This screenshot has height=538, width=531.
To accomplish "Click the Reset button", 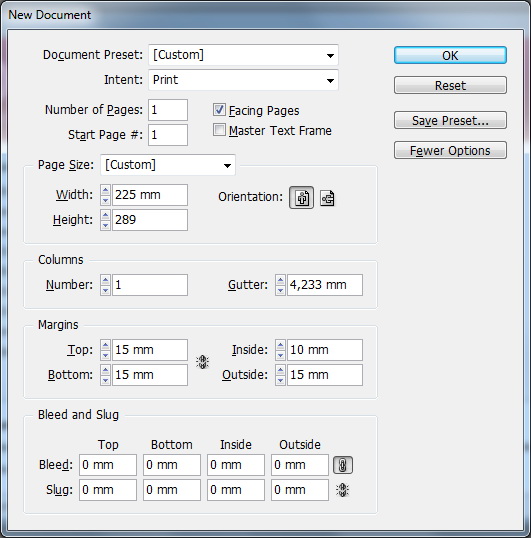I will (x=450, y=85).
